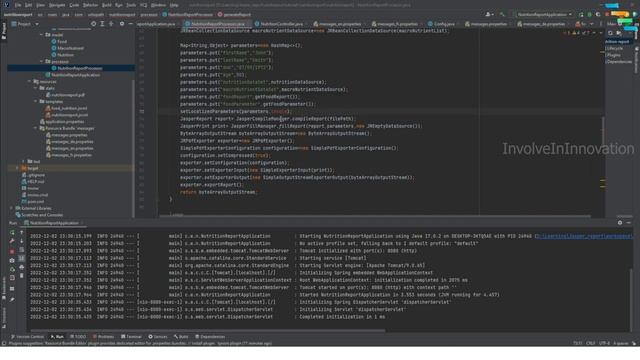Select NutritionReportProcessor in project tree
The image size is (640, 360).
click(77, 68)
